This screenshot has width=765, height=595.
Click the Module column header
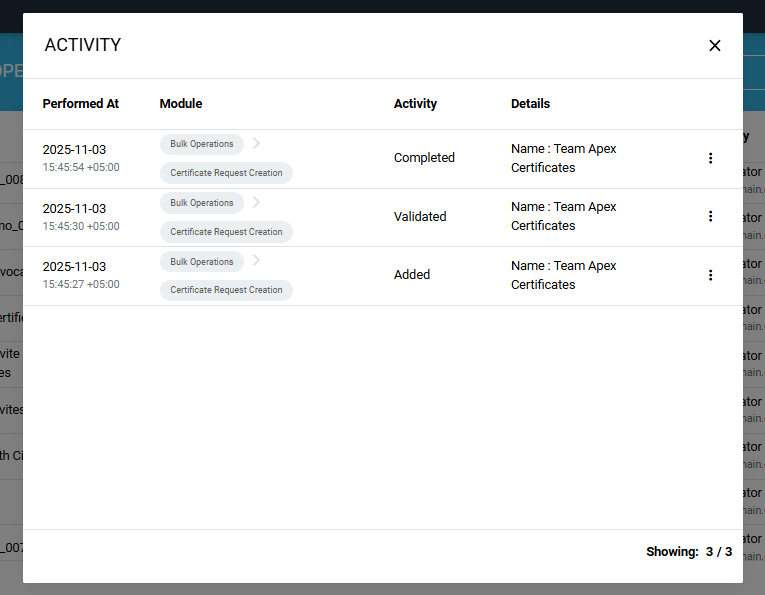181,104
